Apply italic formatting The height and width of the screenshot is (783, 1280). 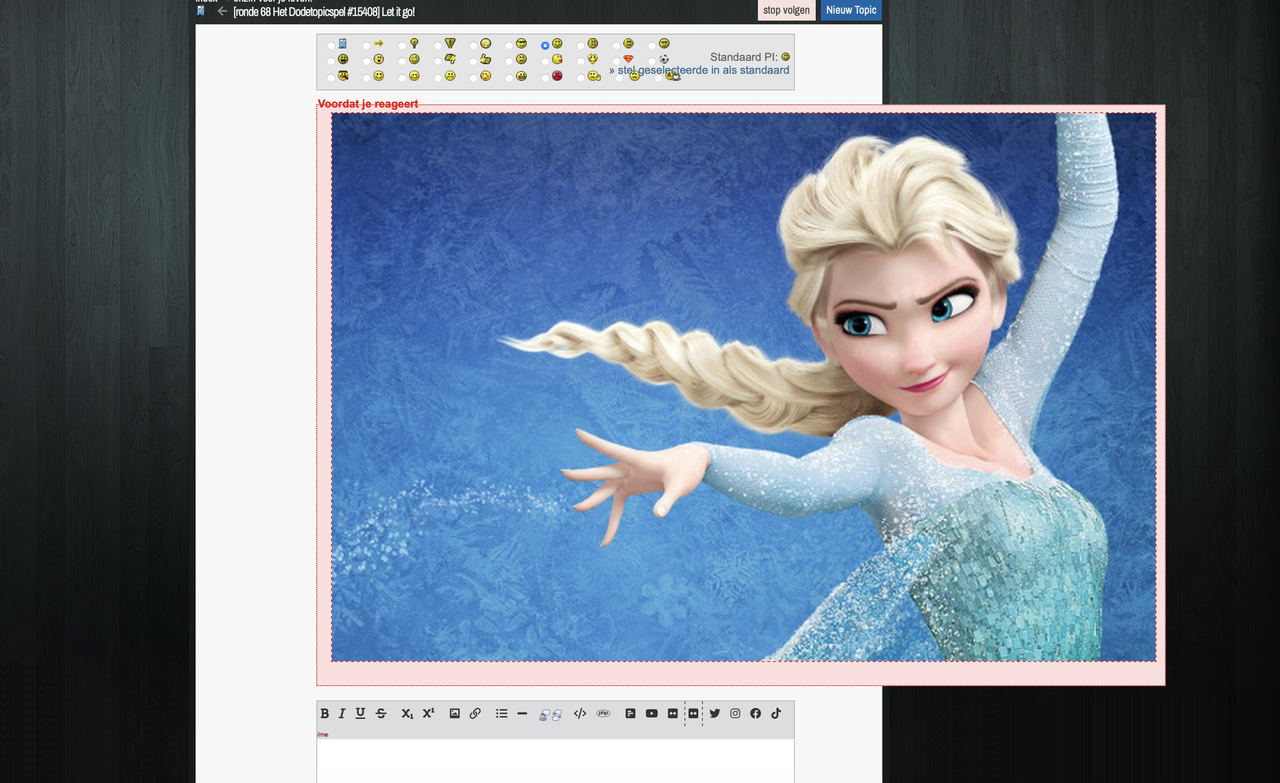coord(342,714)
